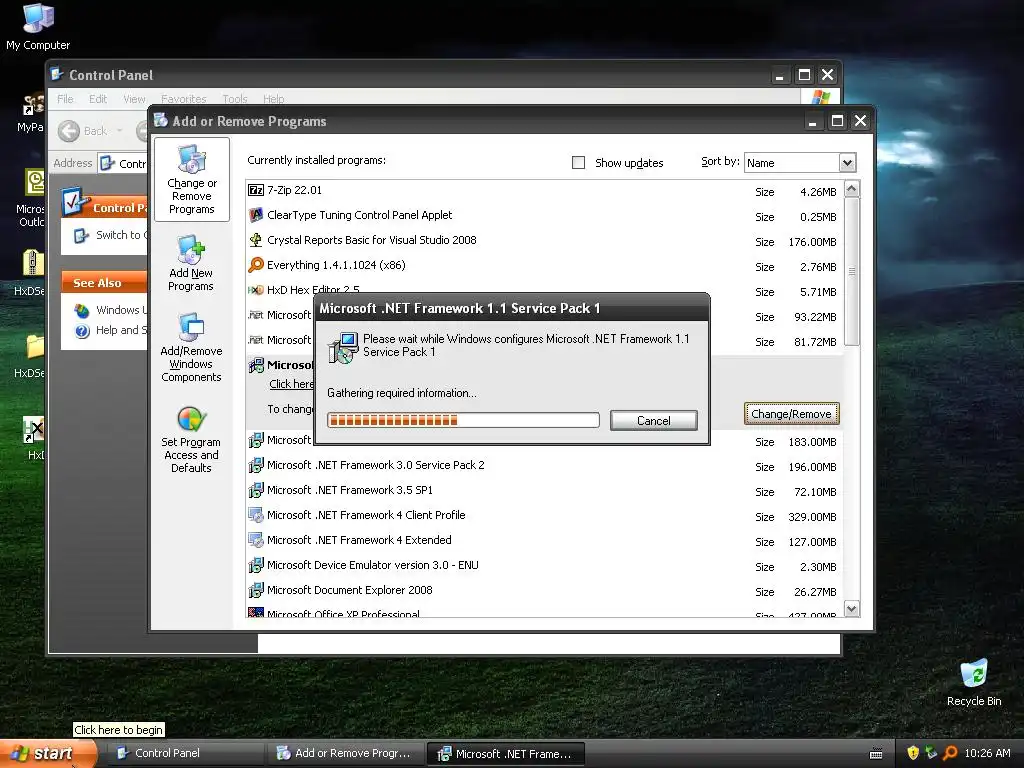The image size is (1024, 768).
Task: Click the Start button
Action: 47,753
